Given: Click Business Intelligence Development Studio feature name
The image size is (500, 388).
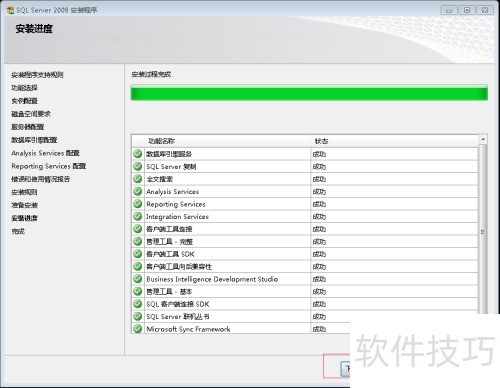Looking at the screenshot, I should coord(212,279).
